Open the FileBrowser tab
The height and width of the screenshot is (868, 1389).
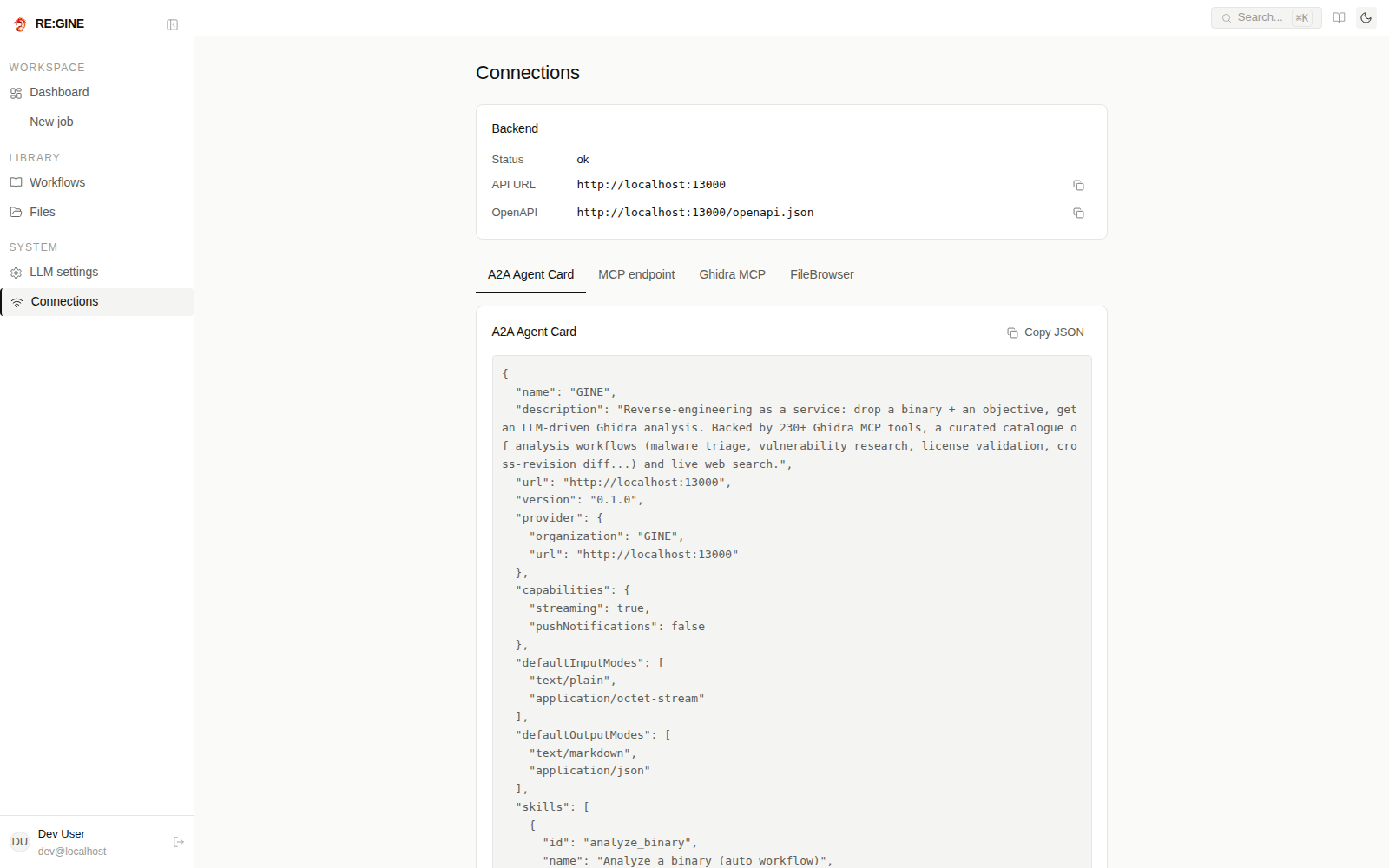click(x=821, y=274)
